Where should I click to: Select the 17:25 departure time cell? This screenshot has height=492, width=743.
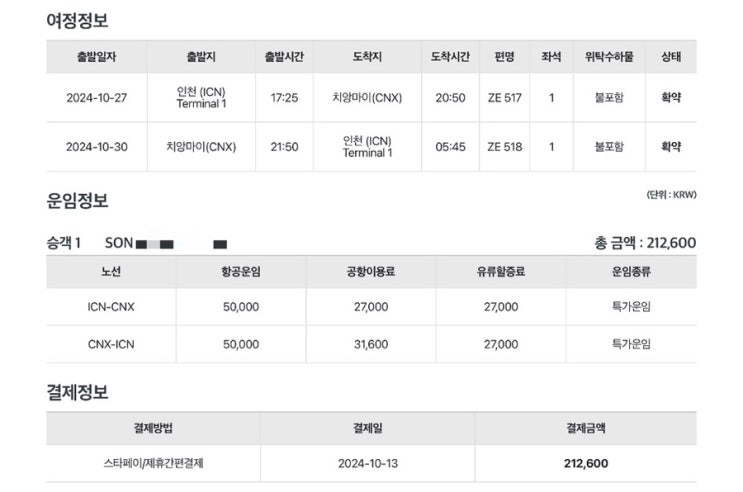(284, 98)
